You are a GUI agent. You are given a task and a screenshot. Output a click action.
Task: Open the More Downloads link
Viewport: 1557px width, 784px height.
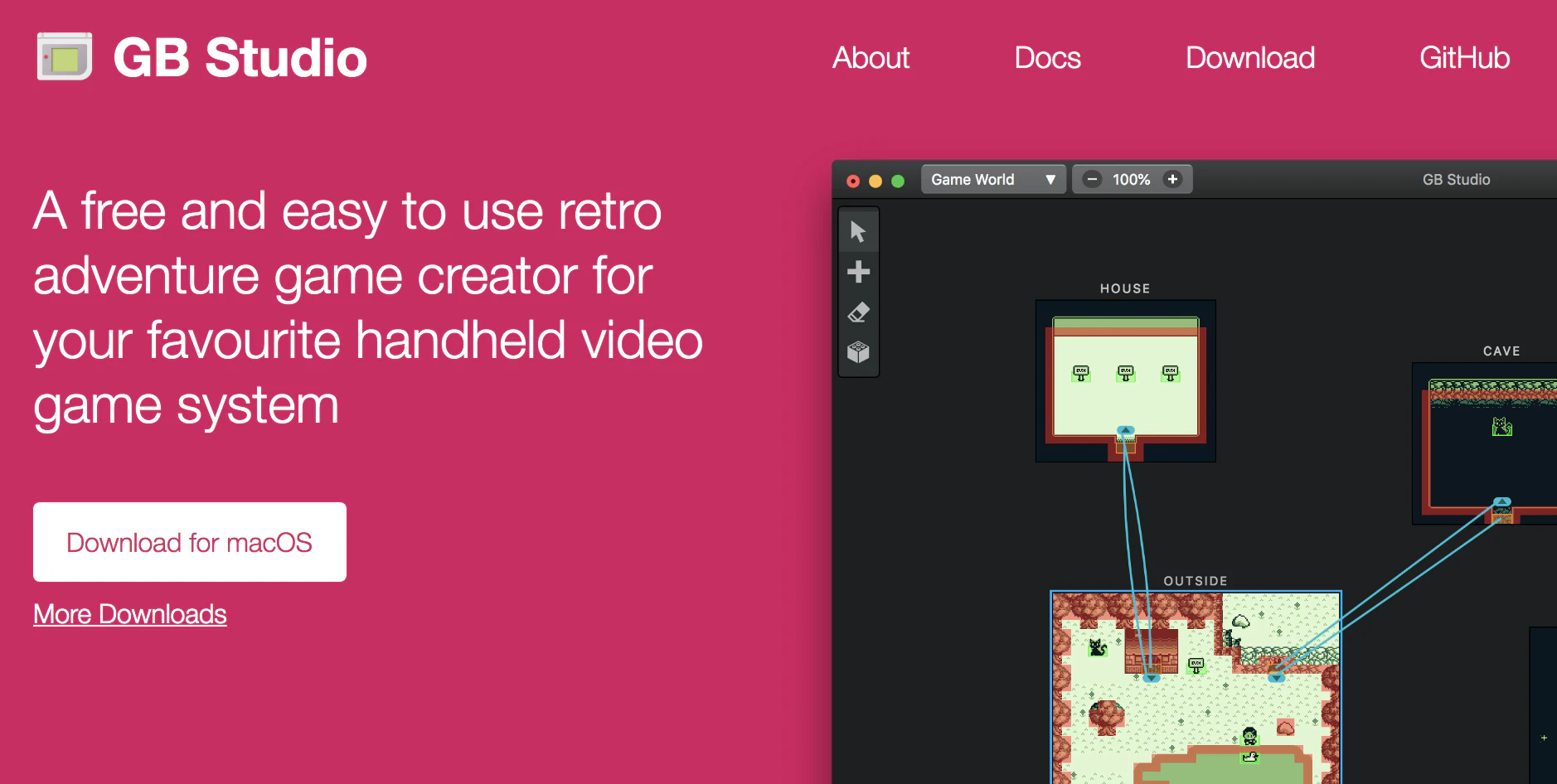[x=130, y=614]
